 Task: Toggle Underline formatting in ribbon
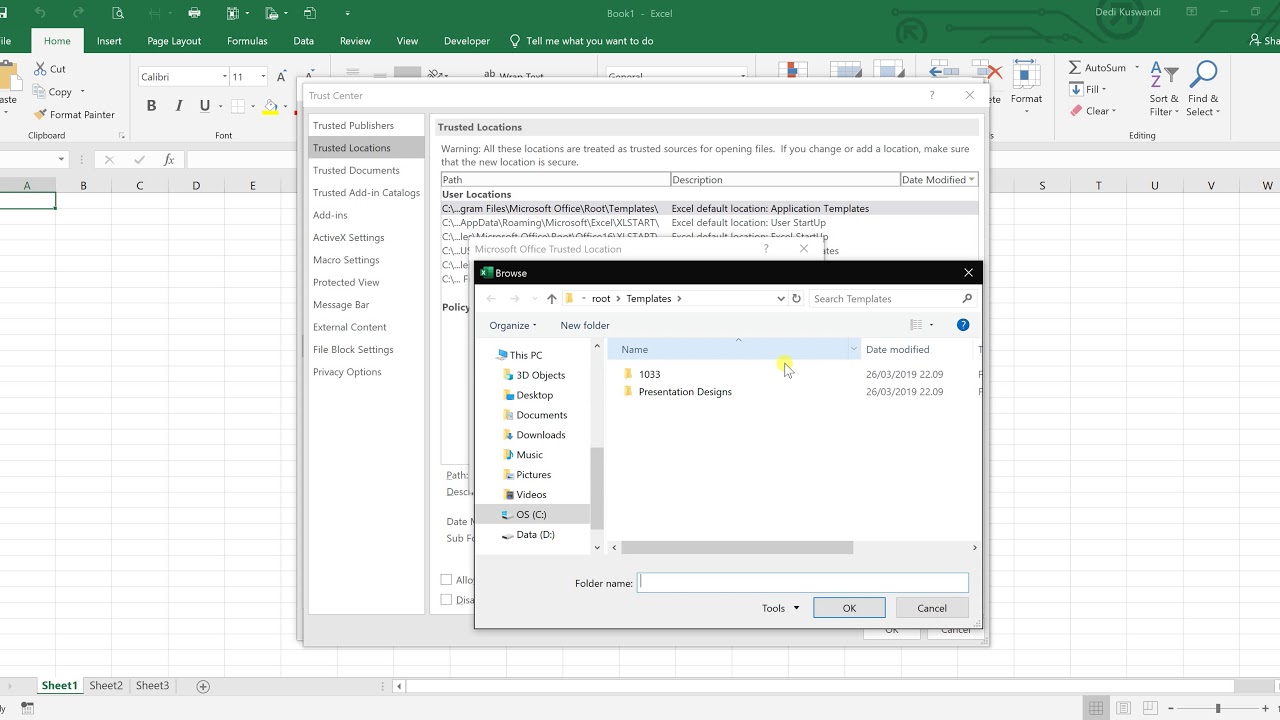[x=205, y=106]
